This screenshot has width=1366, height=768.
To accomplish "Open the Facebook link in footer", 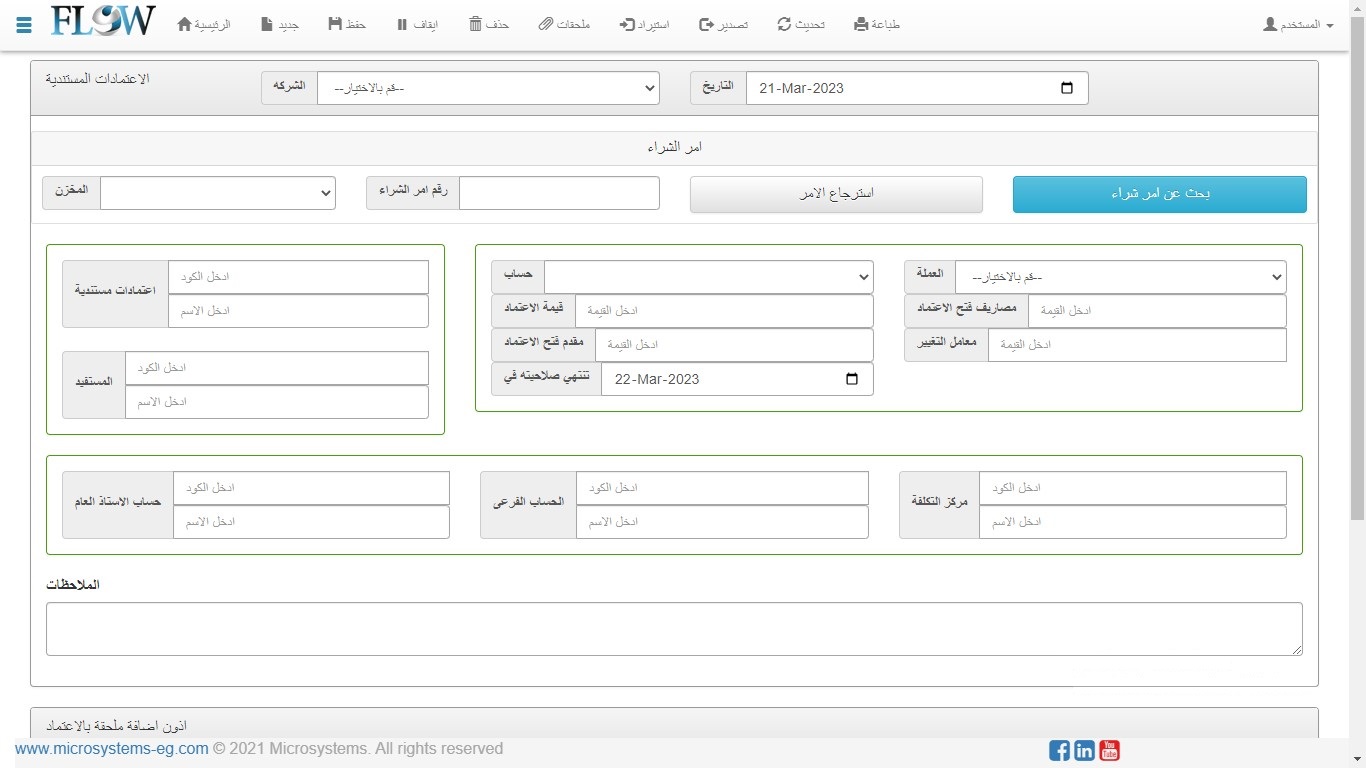I will (1059, 750).
